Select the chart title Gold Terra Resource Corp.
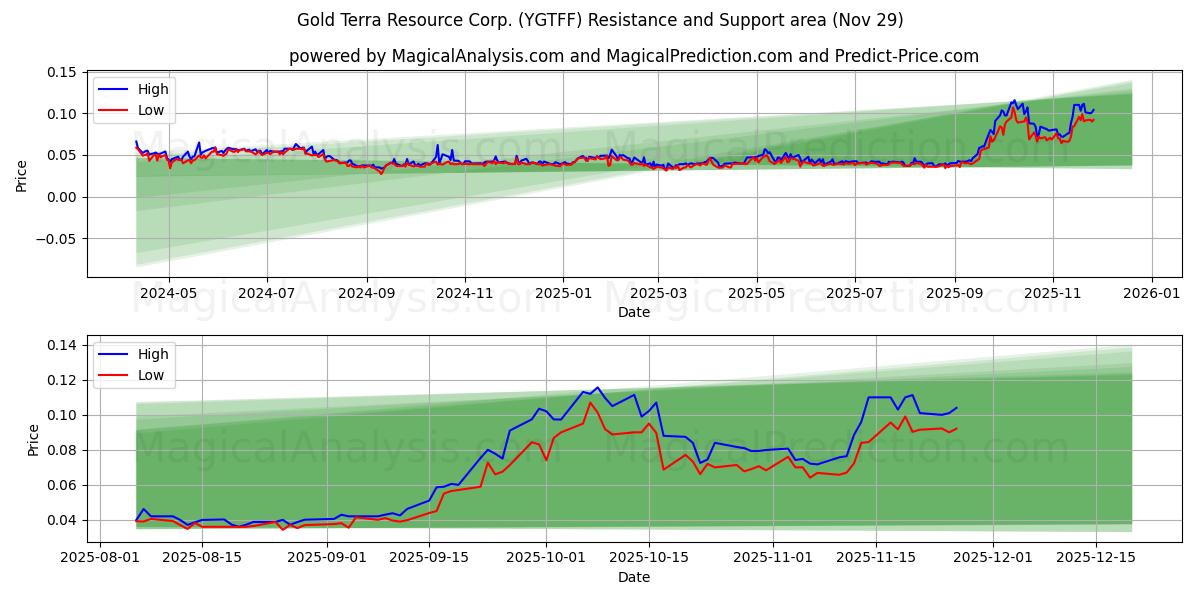This screenshot has width=1200, height=600. [405, 19]
